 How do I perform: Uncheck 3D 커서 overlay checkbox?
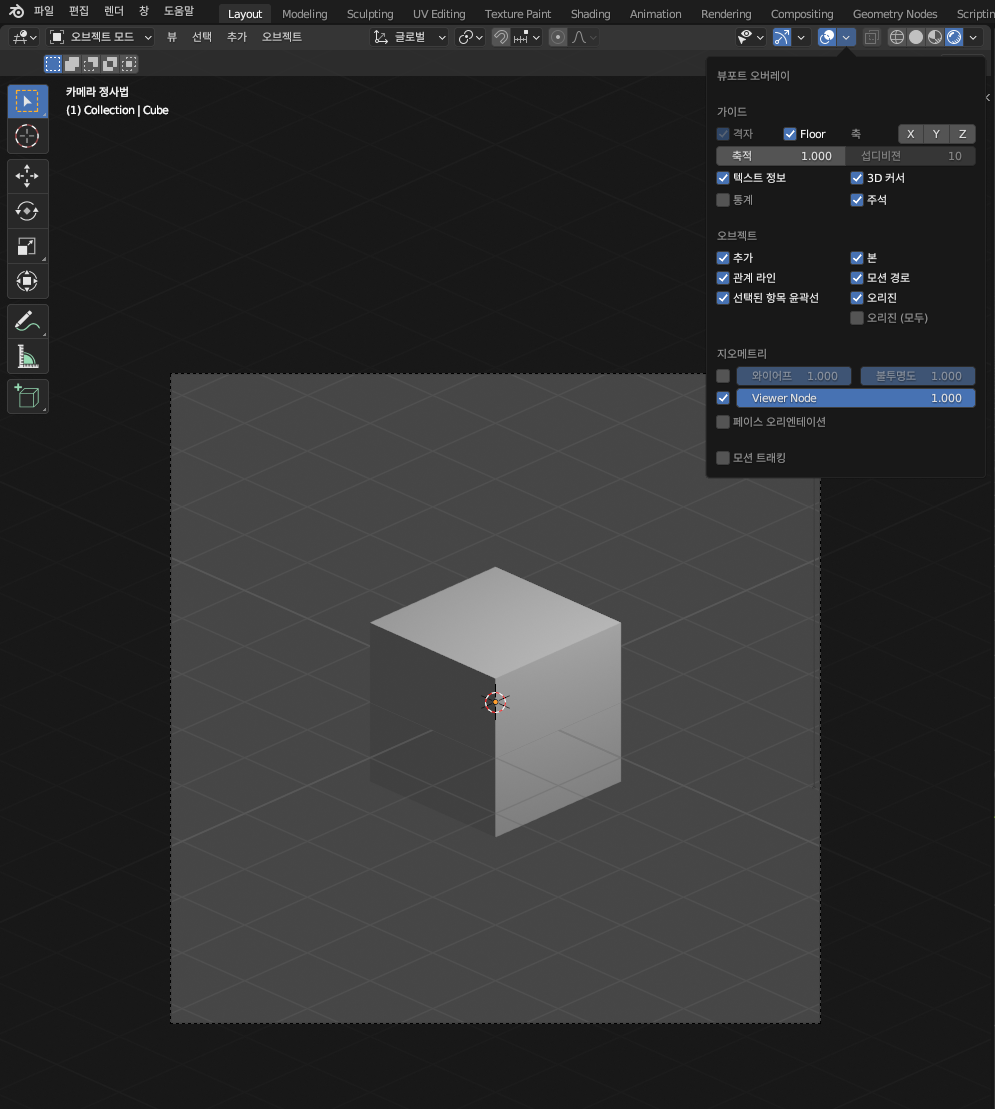pos(857,178)
